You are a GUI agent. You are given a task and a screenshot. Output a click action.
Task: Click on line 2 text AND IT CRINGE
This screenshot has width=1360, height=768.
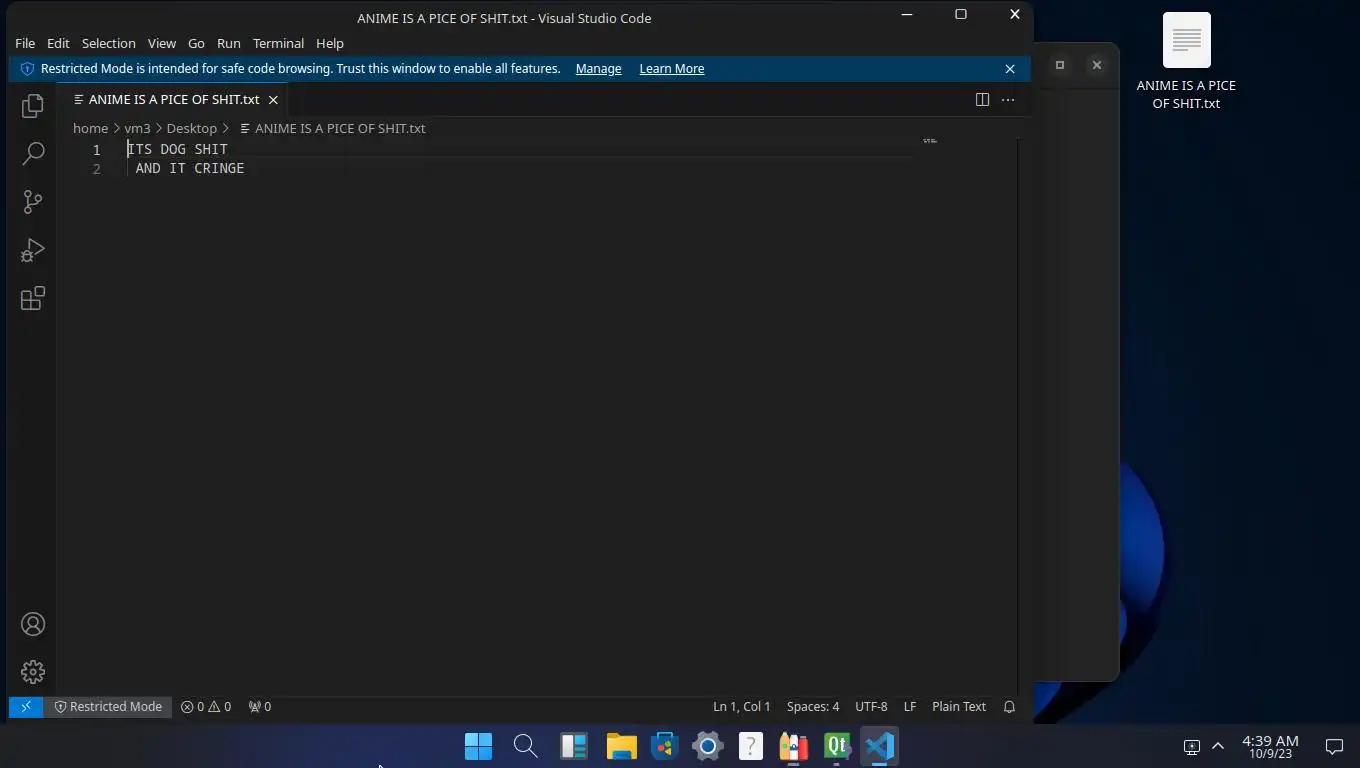pyautogui.click(x=190, y=168)
